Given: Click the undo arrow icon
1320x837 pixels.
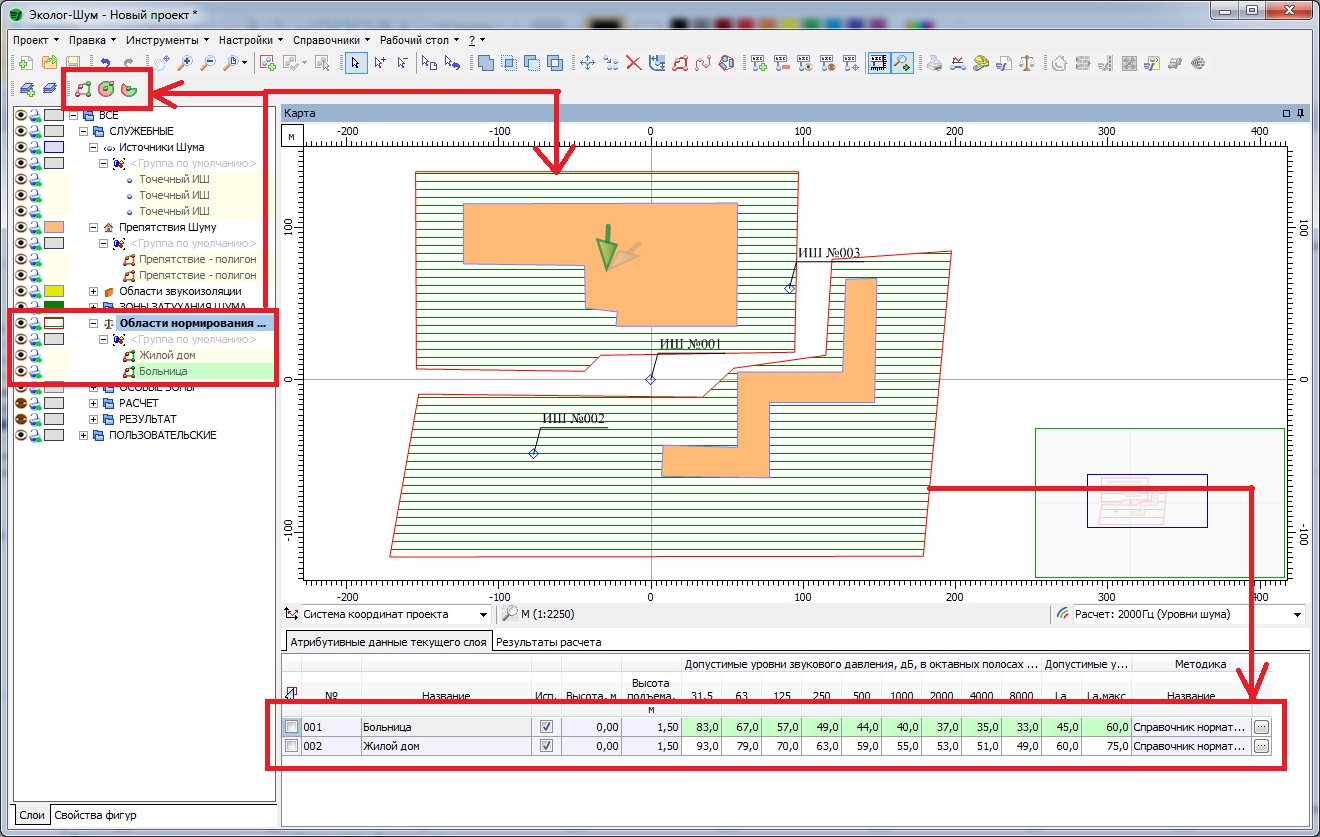Looking at the screenshot, I should [105, 63].
